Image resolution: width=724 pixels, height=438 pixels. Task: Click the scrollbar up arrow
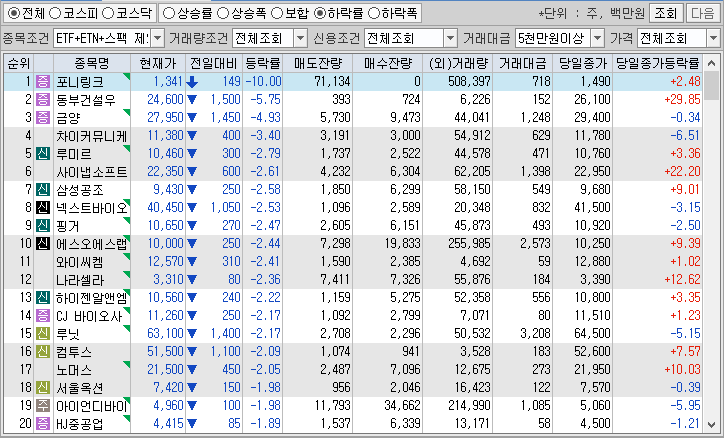coord(713,63)
